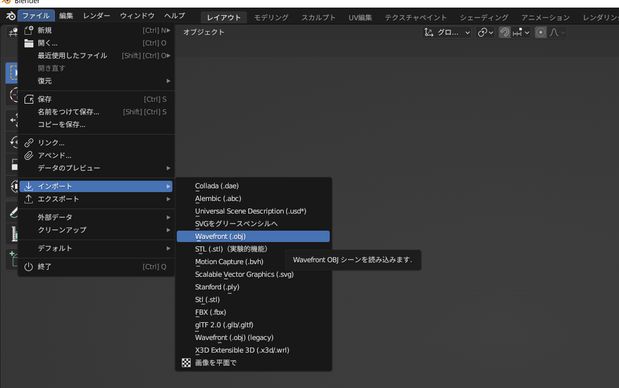Open the ヘルプ menu
619x388 pixels.
pos(174,16)
